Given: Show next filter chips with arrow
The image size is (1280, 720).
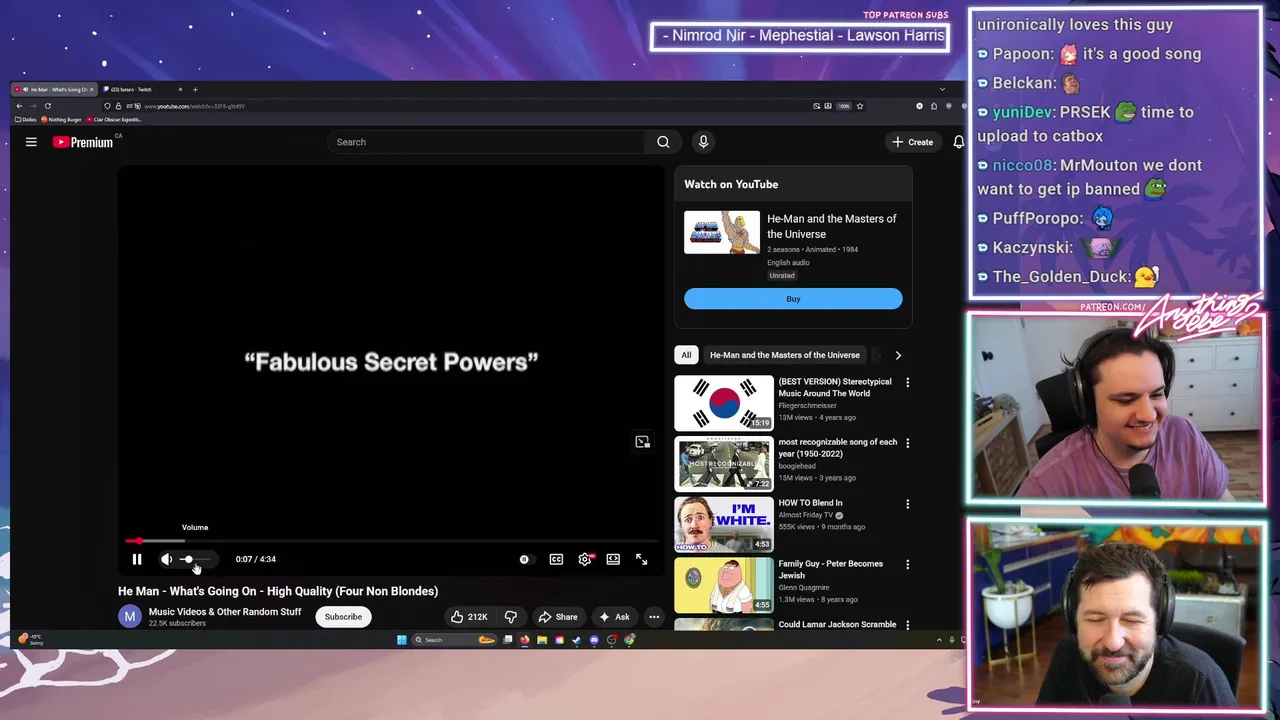Looking at the screenshot, I should coord(898,355).
